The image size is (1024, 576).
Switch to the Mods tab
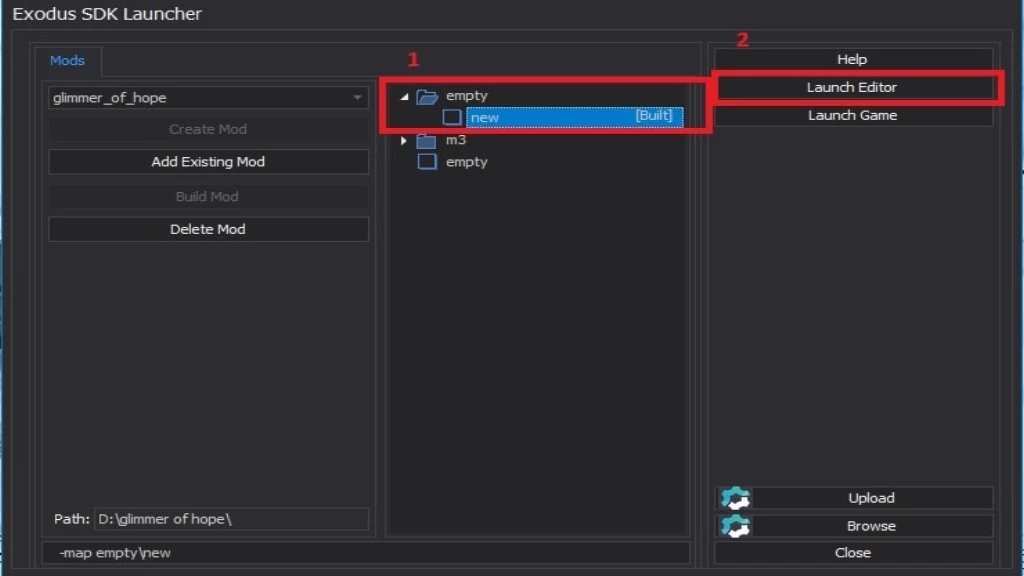67,61
